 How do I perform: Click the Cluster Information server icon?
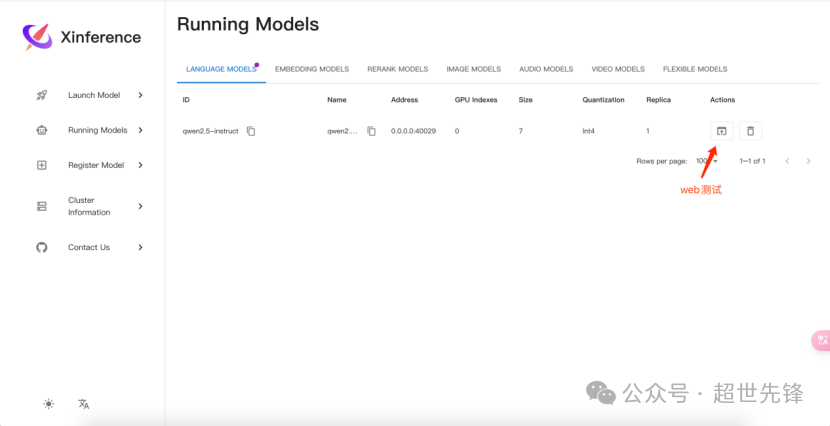tap(42, 206)
